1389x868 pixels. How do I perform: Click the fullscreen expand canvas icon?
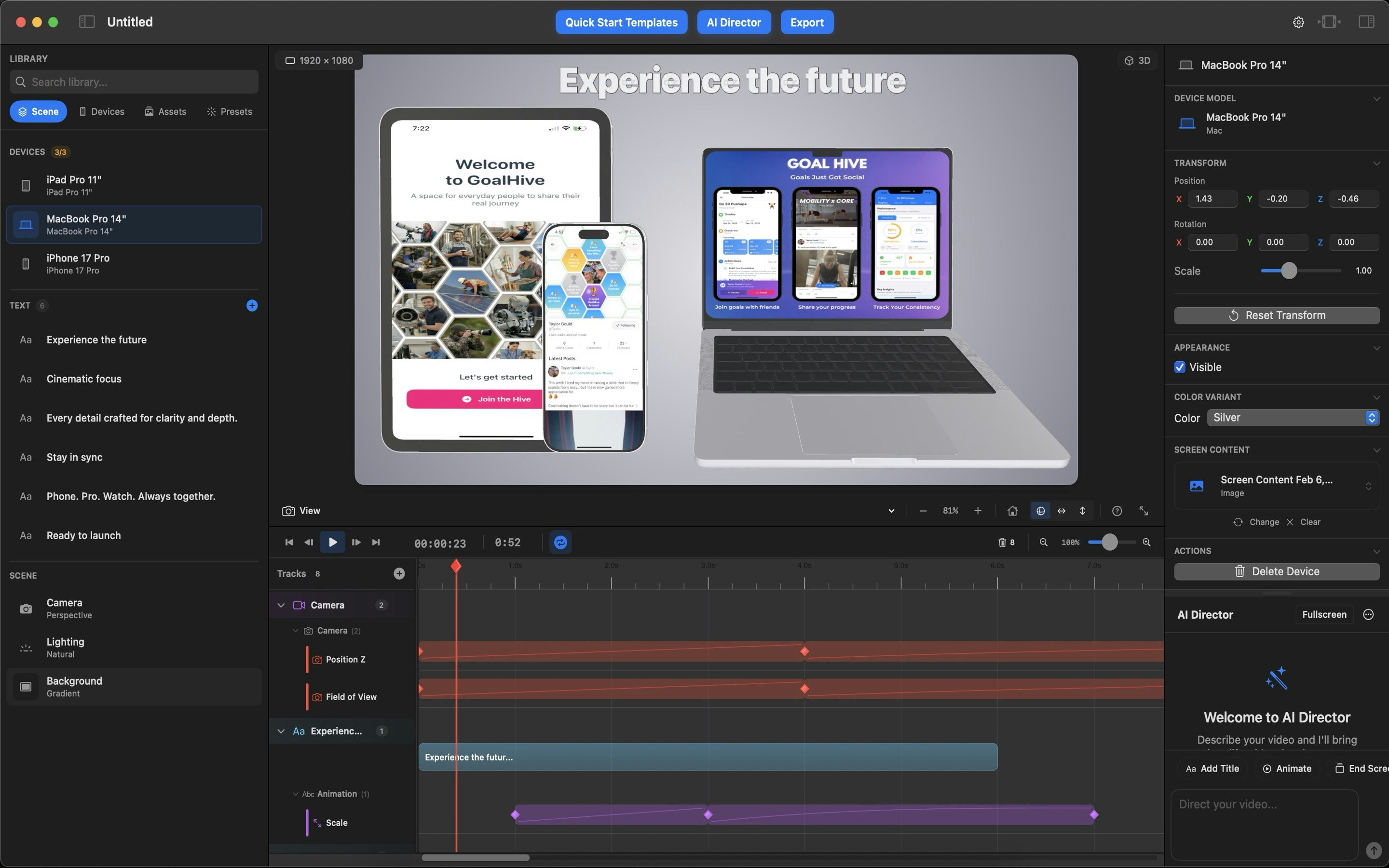1144,510
